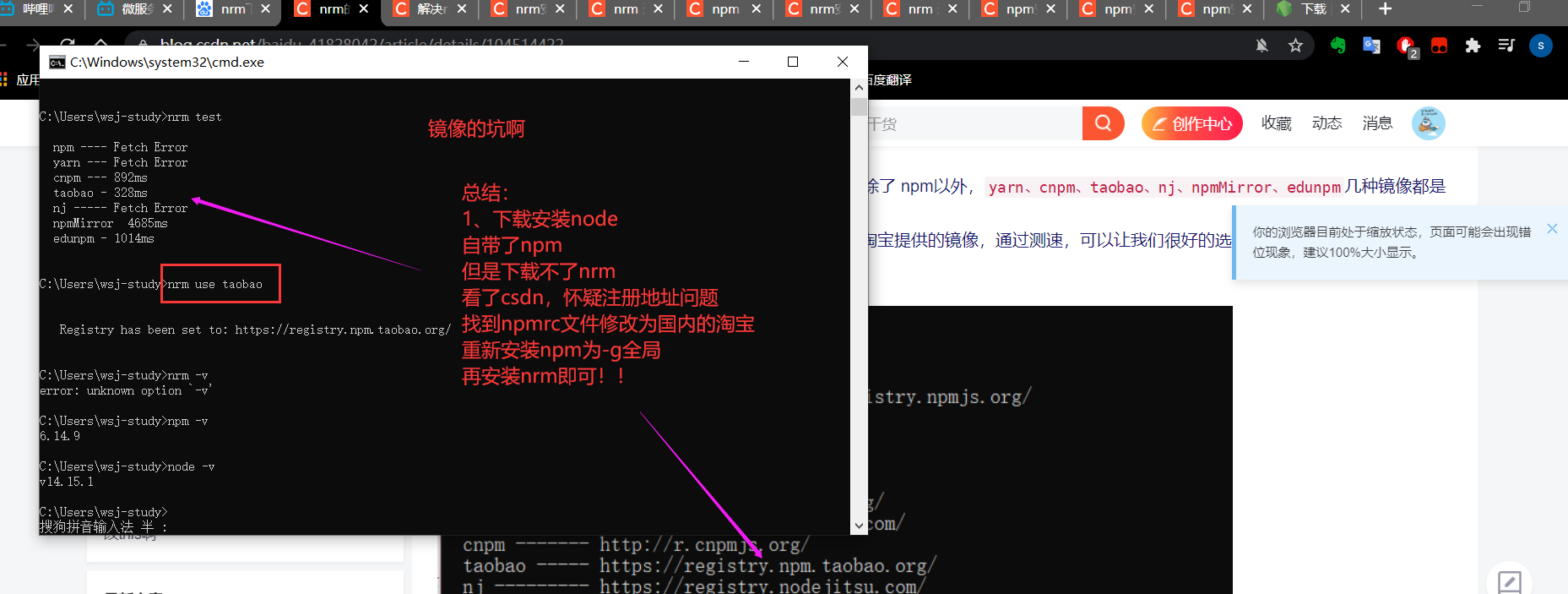Reload the current CSDN page
1568x594 pixels.
click(x=68, y=44)
